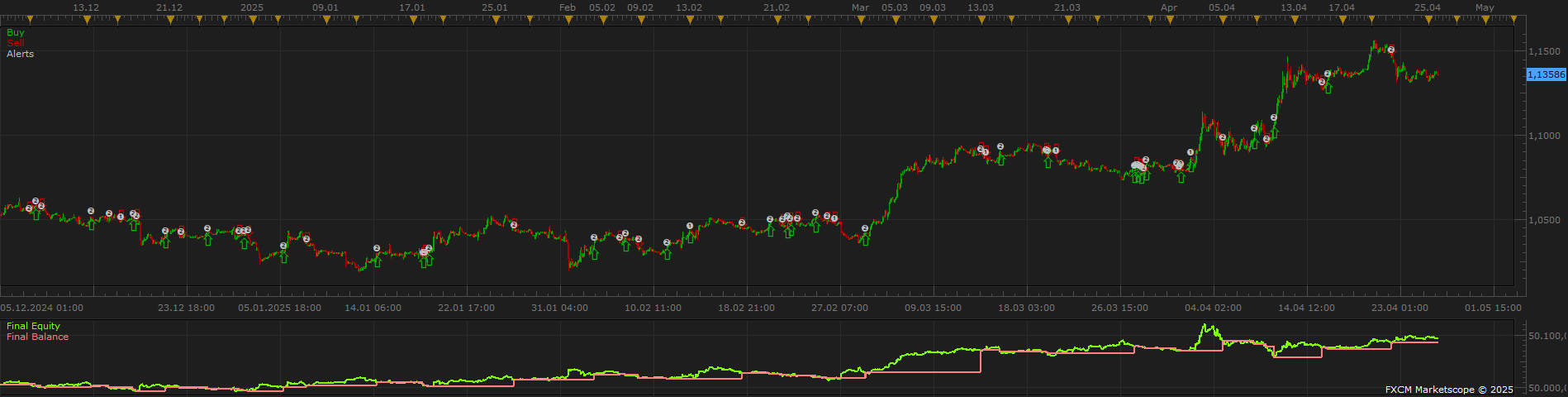Click the red Sell legend label

tap(16, 43)
